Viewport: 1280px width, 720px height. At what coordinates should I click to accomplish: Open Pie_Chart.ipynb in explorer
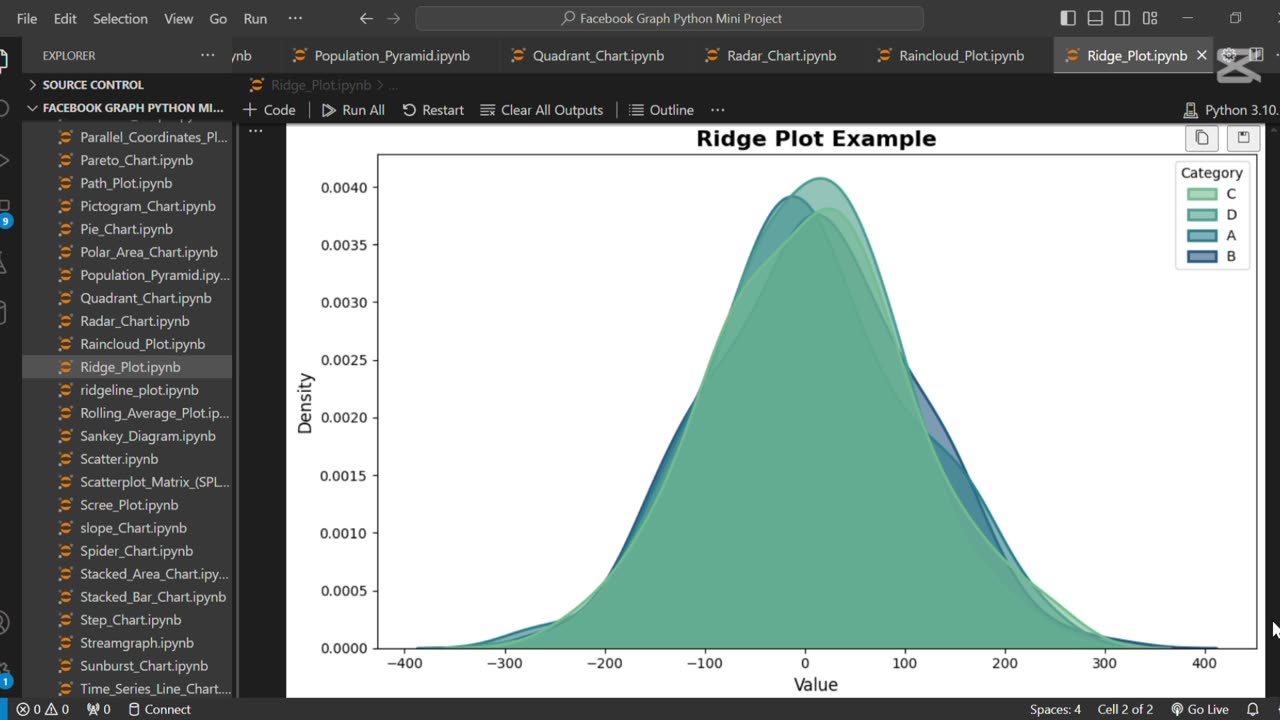tap(126, 229)
